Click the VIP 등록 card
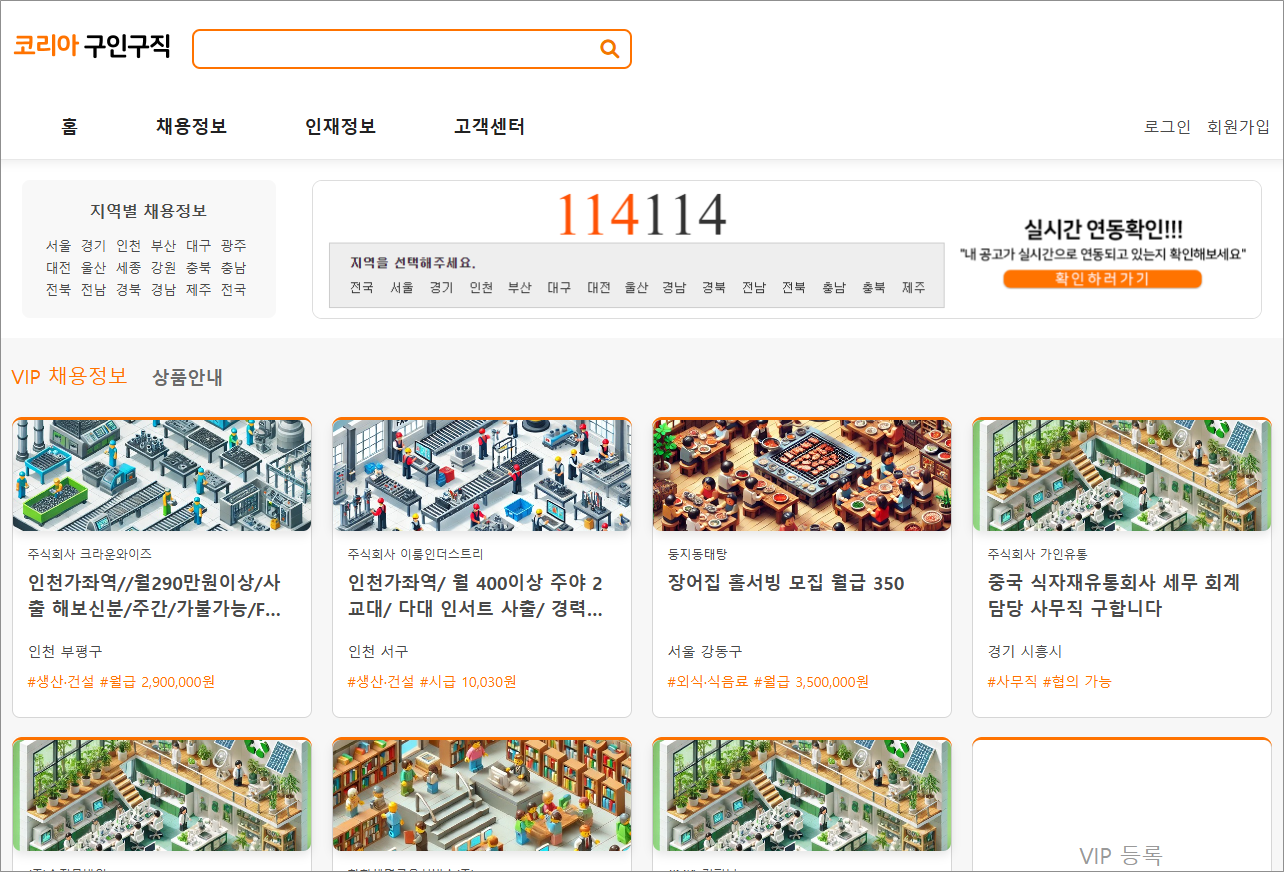The width and height of the screenshot is (1284, 872). (x=1121, y=805)
